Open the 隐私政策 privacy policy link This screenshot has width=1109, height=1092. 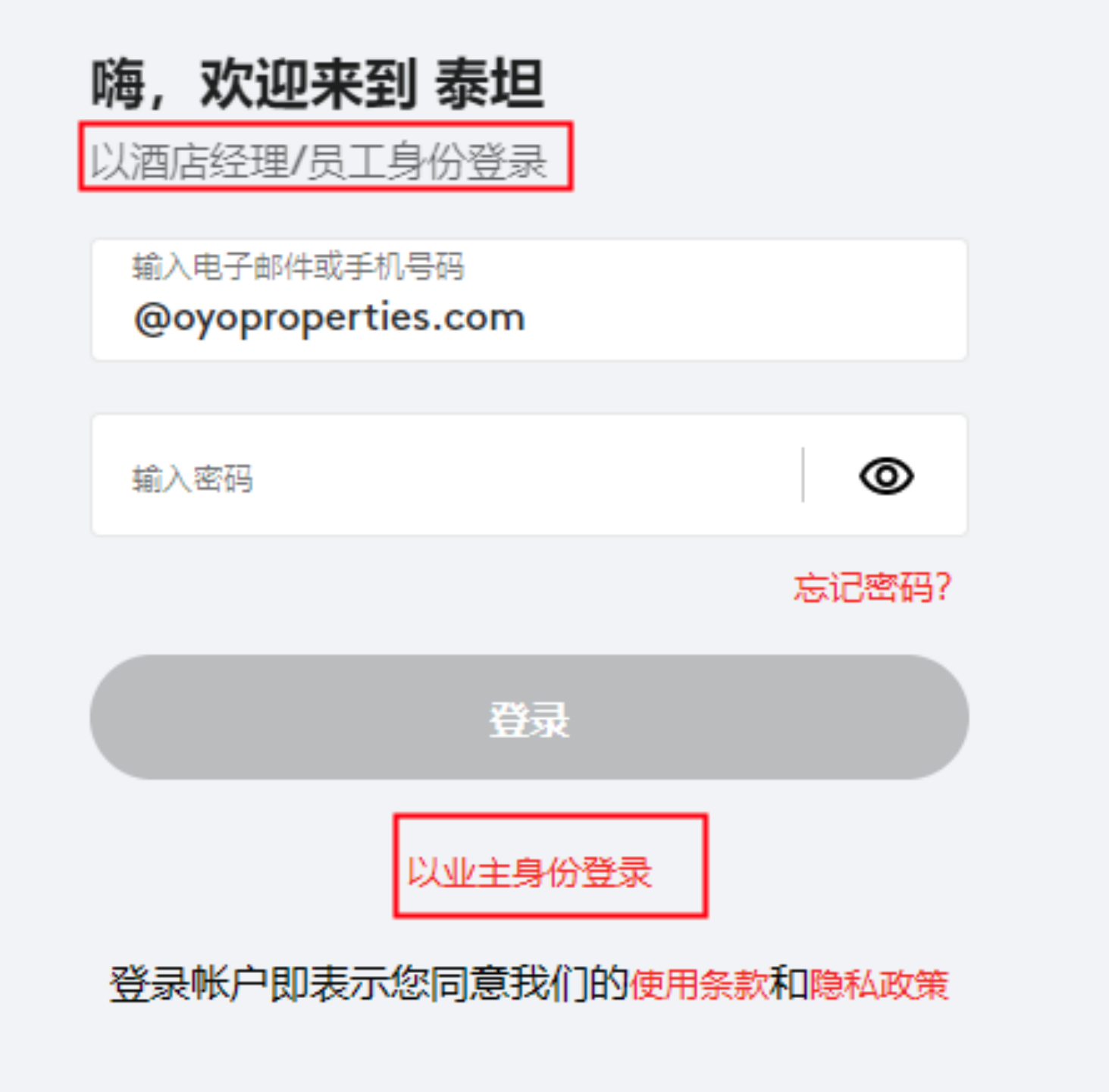tap(879, 984)
